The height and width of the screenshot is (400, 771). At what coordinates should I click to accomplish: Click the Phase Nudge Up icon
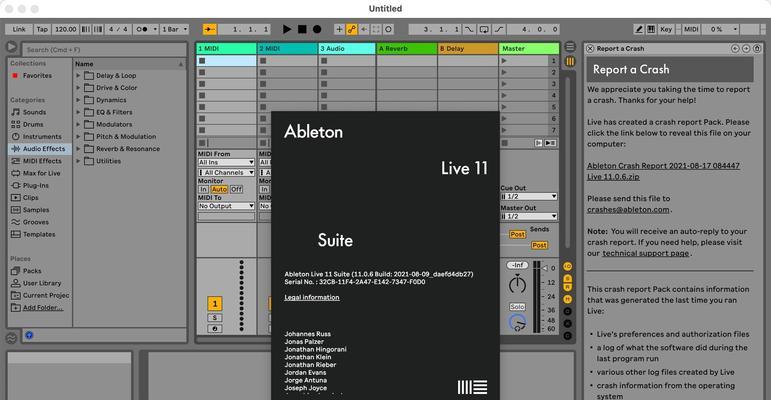(98, 30)
